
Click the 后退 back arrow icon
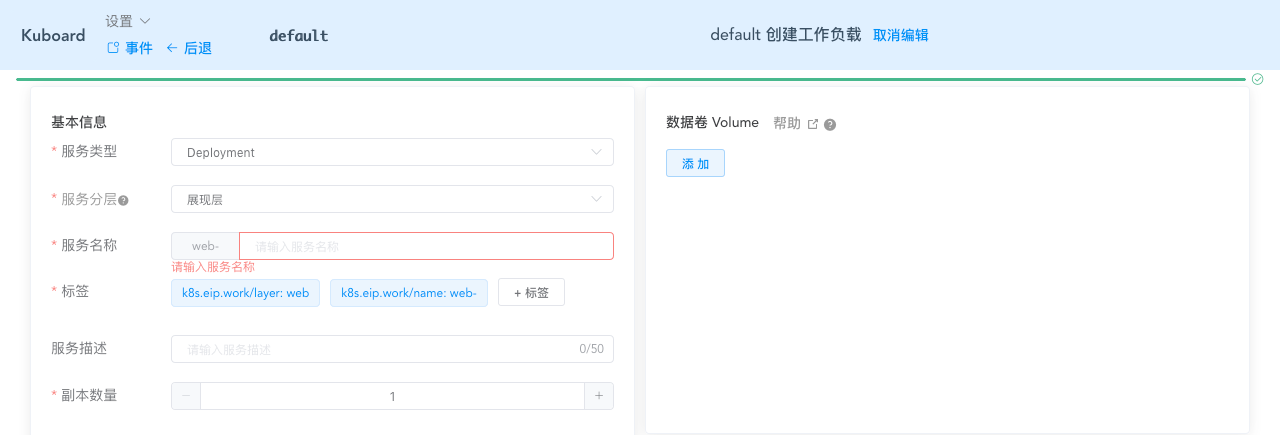172,48
